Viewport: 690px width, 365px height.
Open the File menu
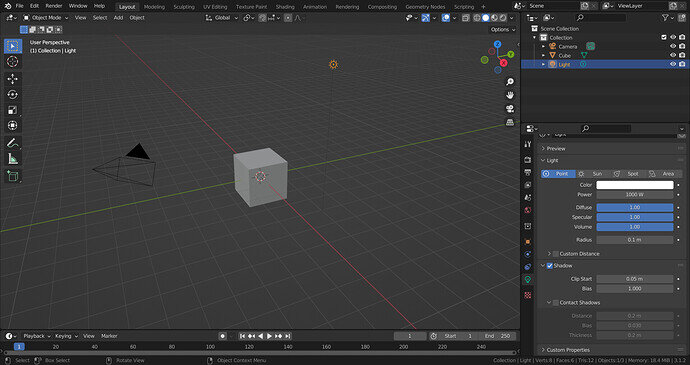[19, 6]
